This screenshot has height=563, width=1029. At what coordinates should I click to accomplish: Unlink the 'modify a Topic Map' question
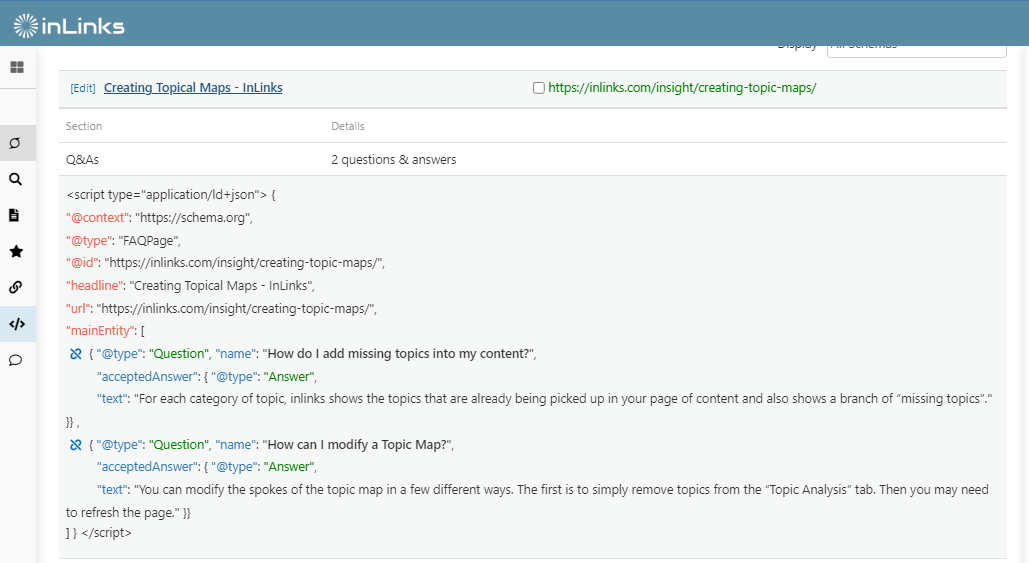(x=75, y=445)
